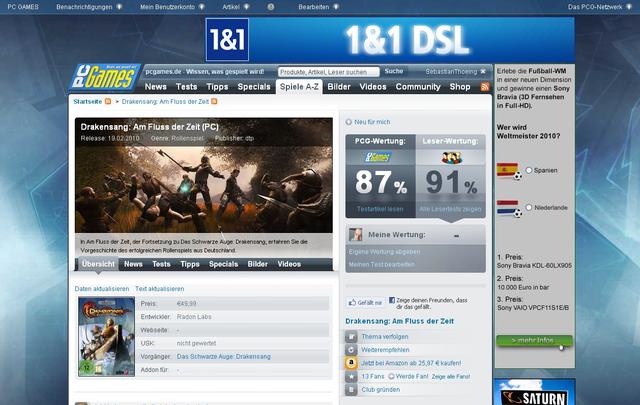
Task: Click Text aktualisieren link
Action: [160, 289]
